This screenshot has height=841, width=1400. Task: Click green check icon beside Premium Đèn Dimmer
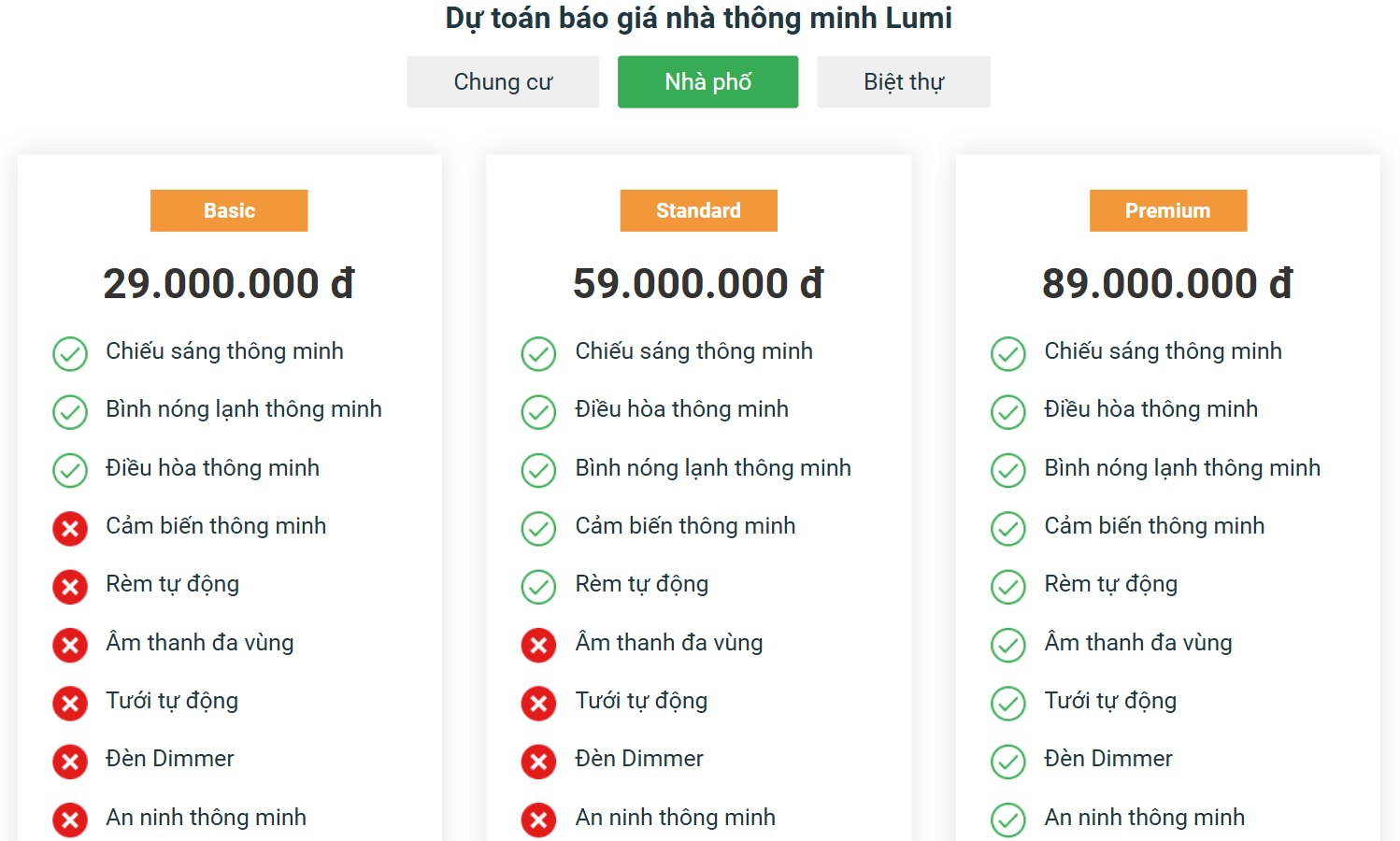[1007, 762]
